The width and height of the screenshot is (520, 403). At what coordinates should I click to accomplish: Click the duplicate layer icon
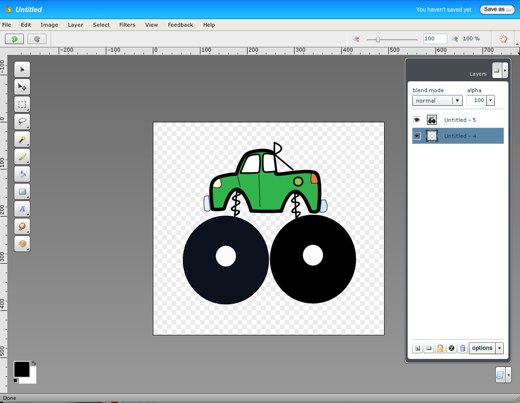[429, 348]
